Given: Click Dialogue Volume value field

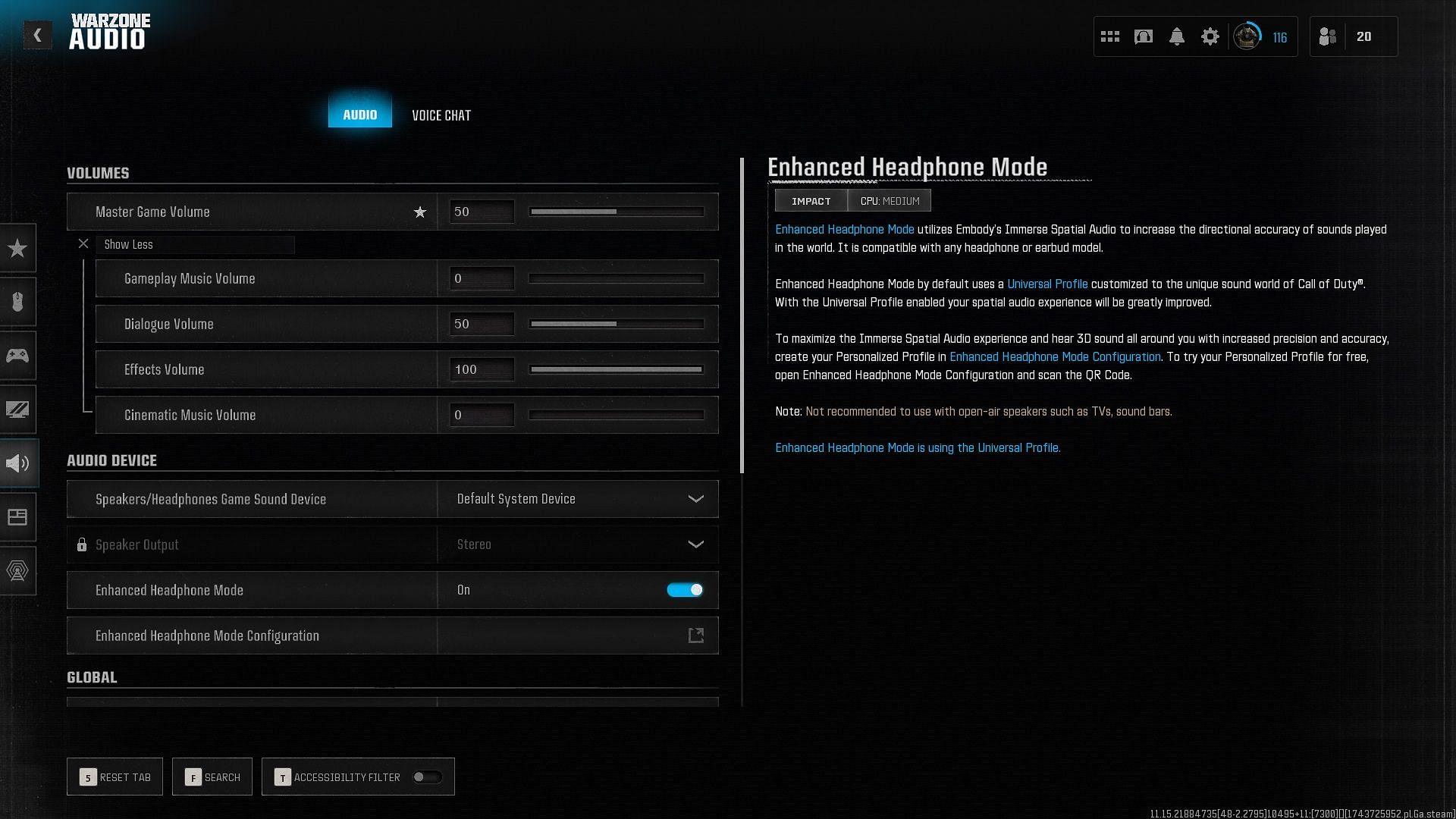Looking at the screenshot, I should click(x=482, y=324).
